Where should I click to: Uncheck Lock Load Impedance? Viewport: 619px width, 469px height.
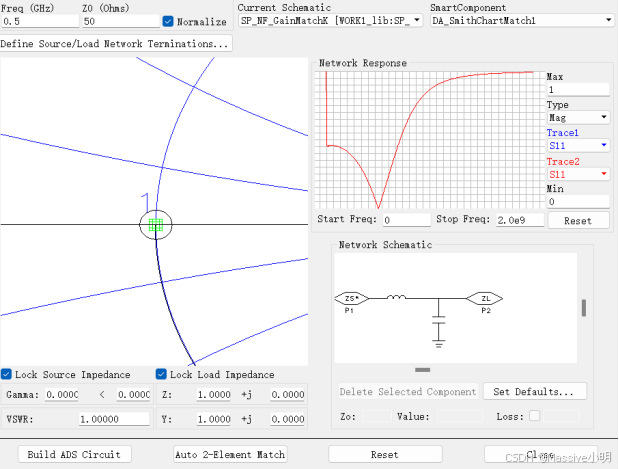point(161,374)
